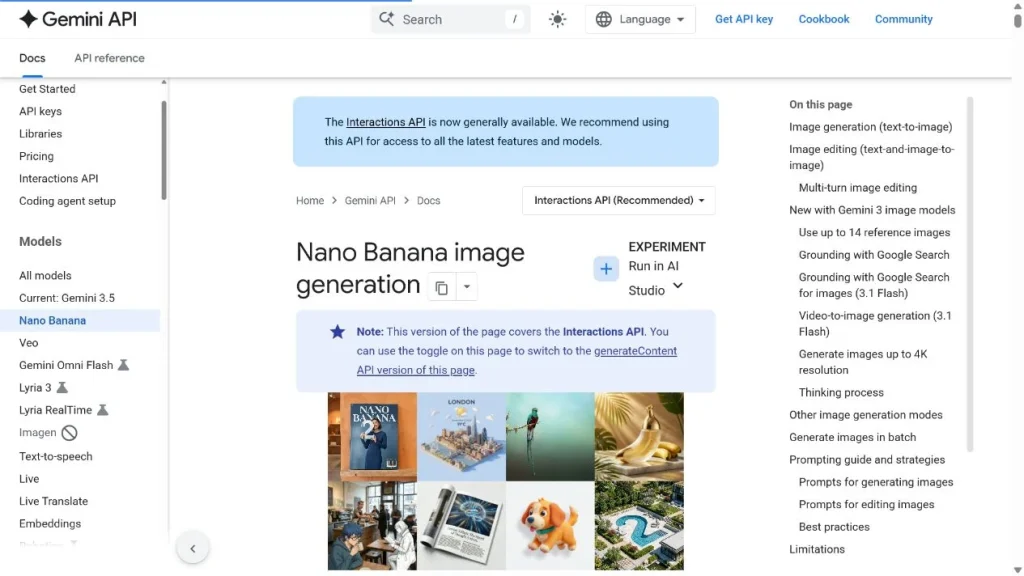The height and width of the screenshot is (576, 1024).
Task: Click the London isometric city thumbnail
Action: coord(461,437)
